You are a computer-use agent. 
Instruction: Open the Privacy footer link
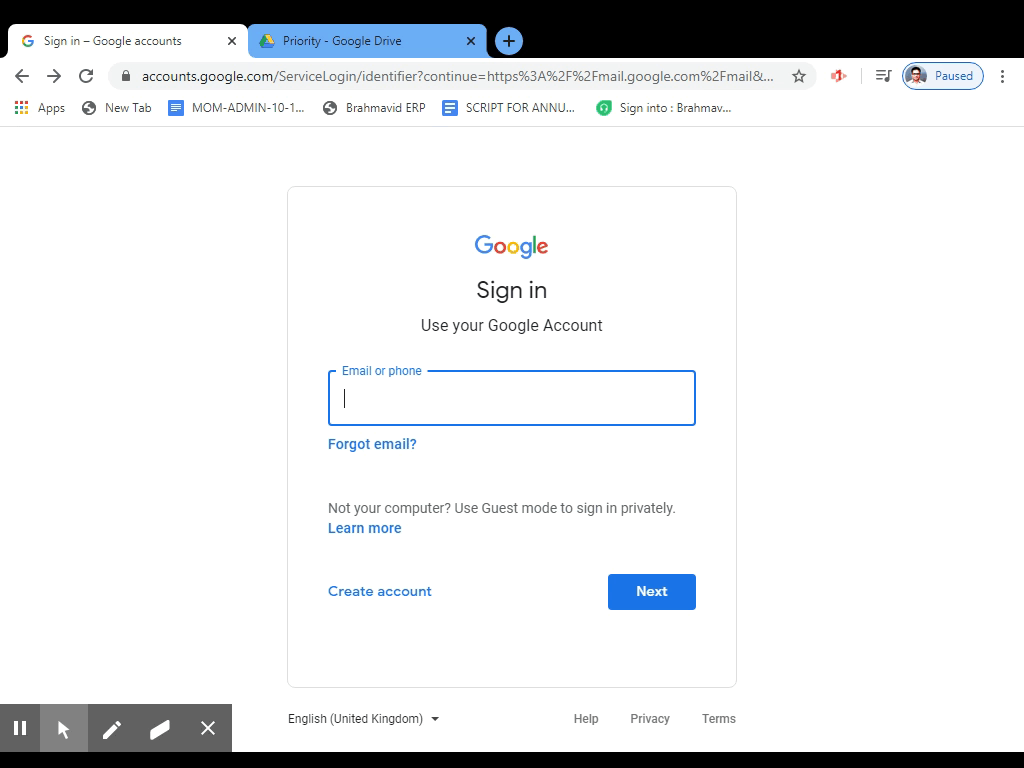click(x=650, y=718)
